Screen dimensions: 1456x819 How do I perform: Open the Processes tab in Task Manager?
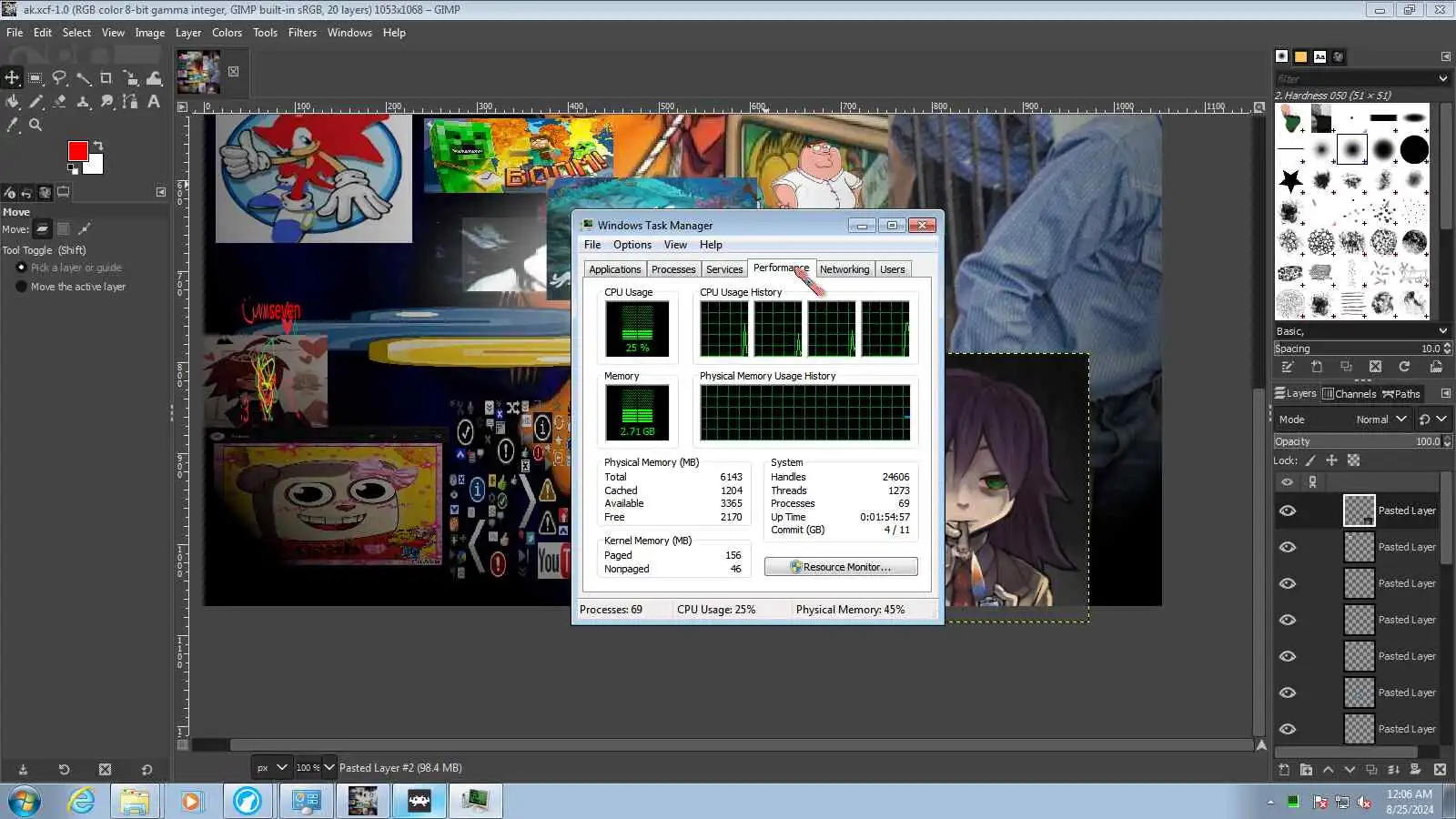pyautogui.click(x=673, y=269)
